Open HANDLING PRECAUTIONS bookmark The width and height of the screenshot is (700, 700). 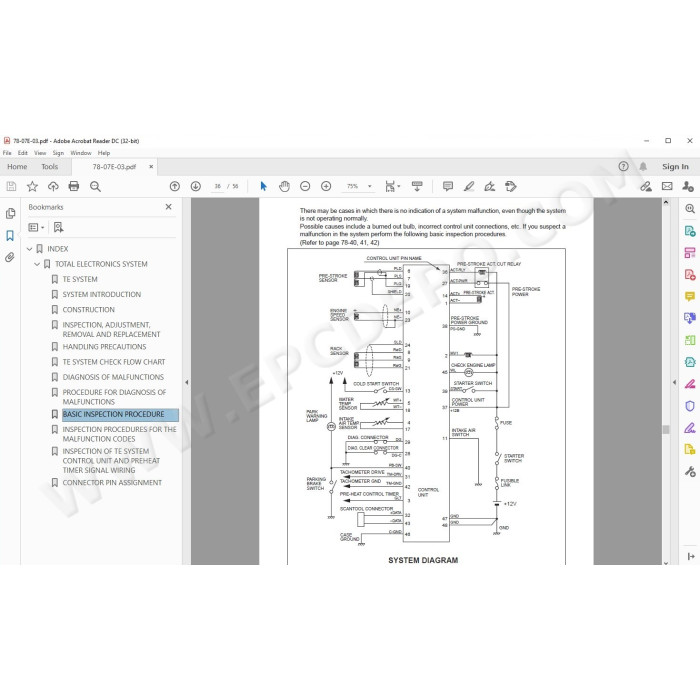coord(104,347)
